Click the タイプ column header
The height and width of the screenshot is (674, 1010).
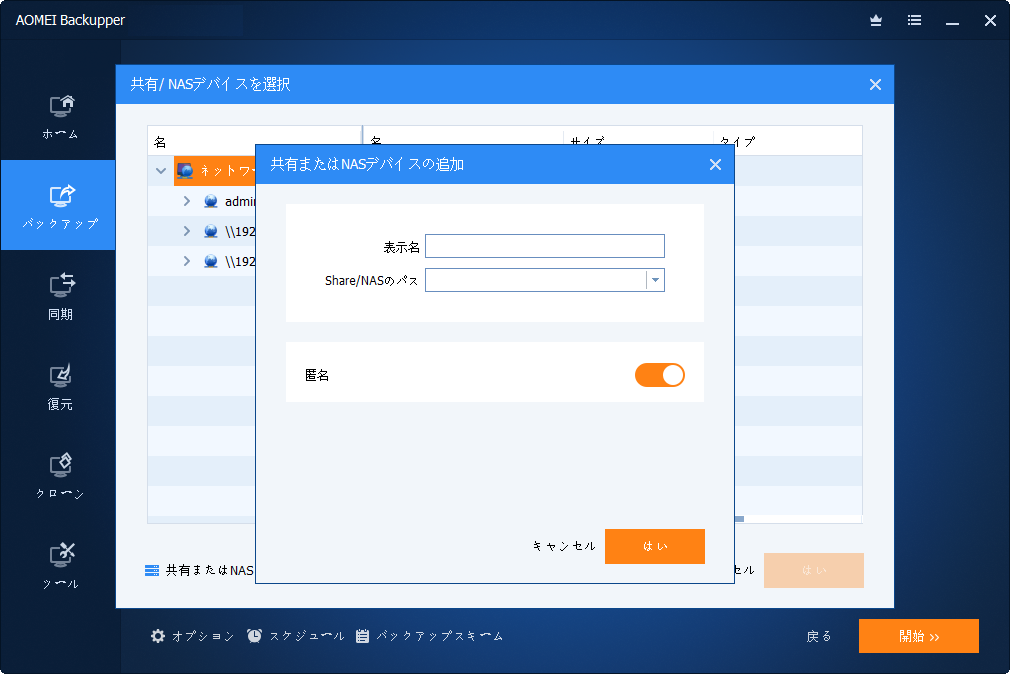(x=738, y=140)
